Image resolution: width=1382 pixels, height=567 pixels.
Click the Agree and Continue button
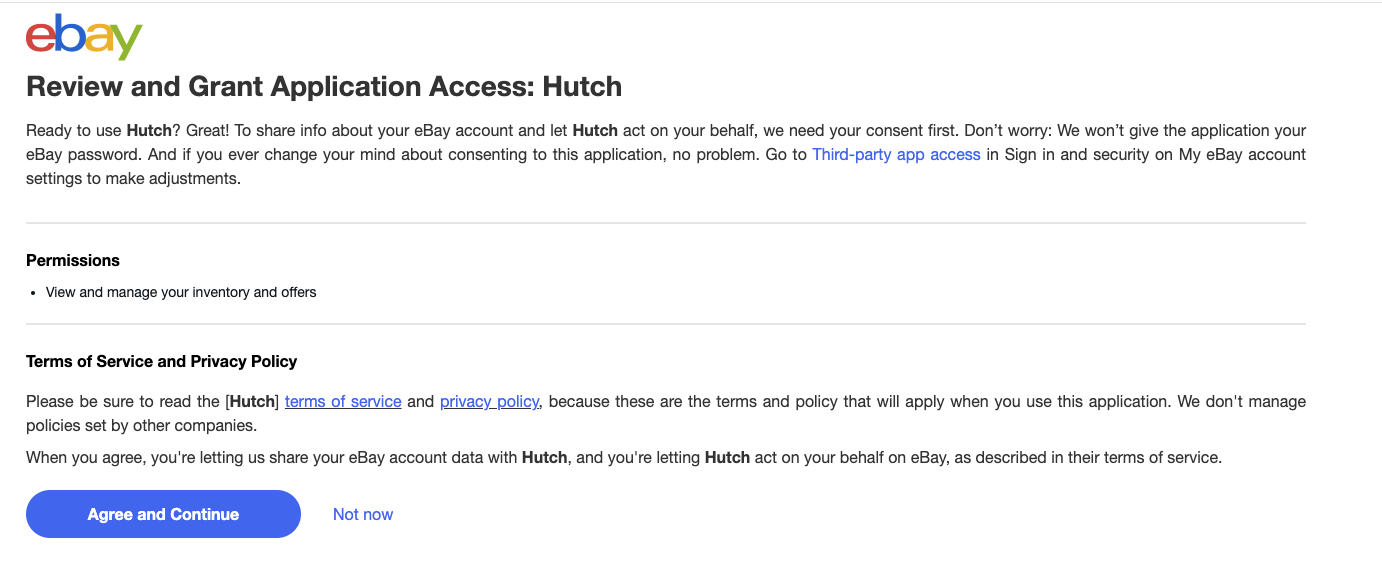[163, 514]
